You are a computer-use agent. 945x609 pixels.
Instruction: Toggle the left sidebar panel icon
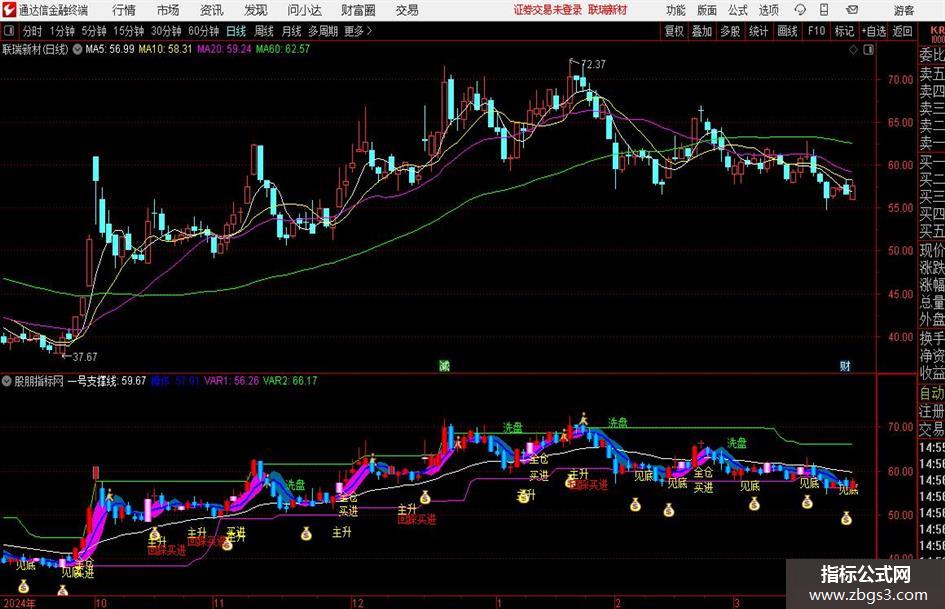(9, 31)
